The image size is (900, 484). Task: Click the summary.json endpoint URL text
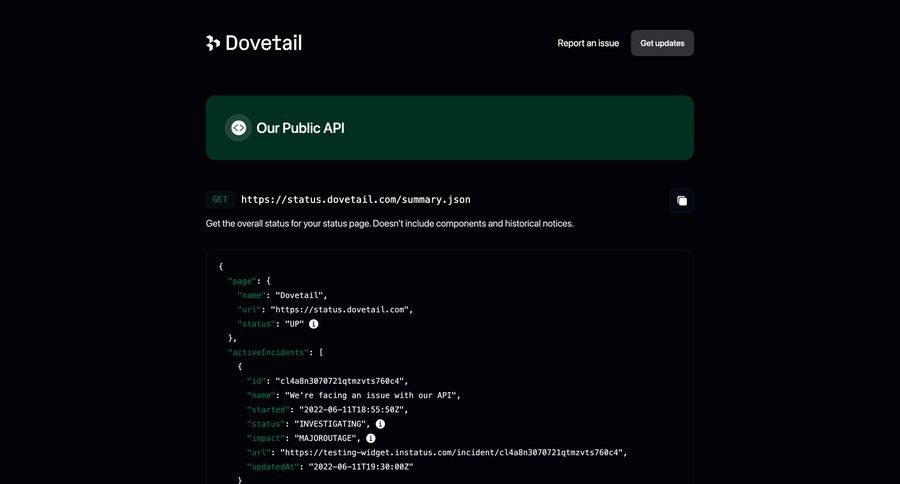356,199
